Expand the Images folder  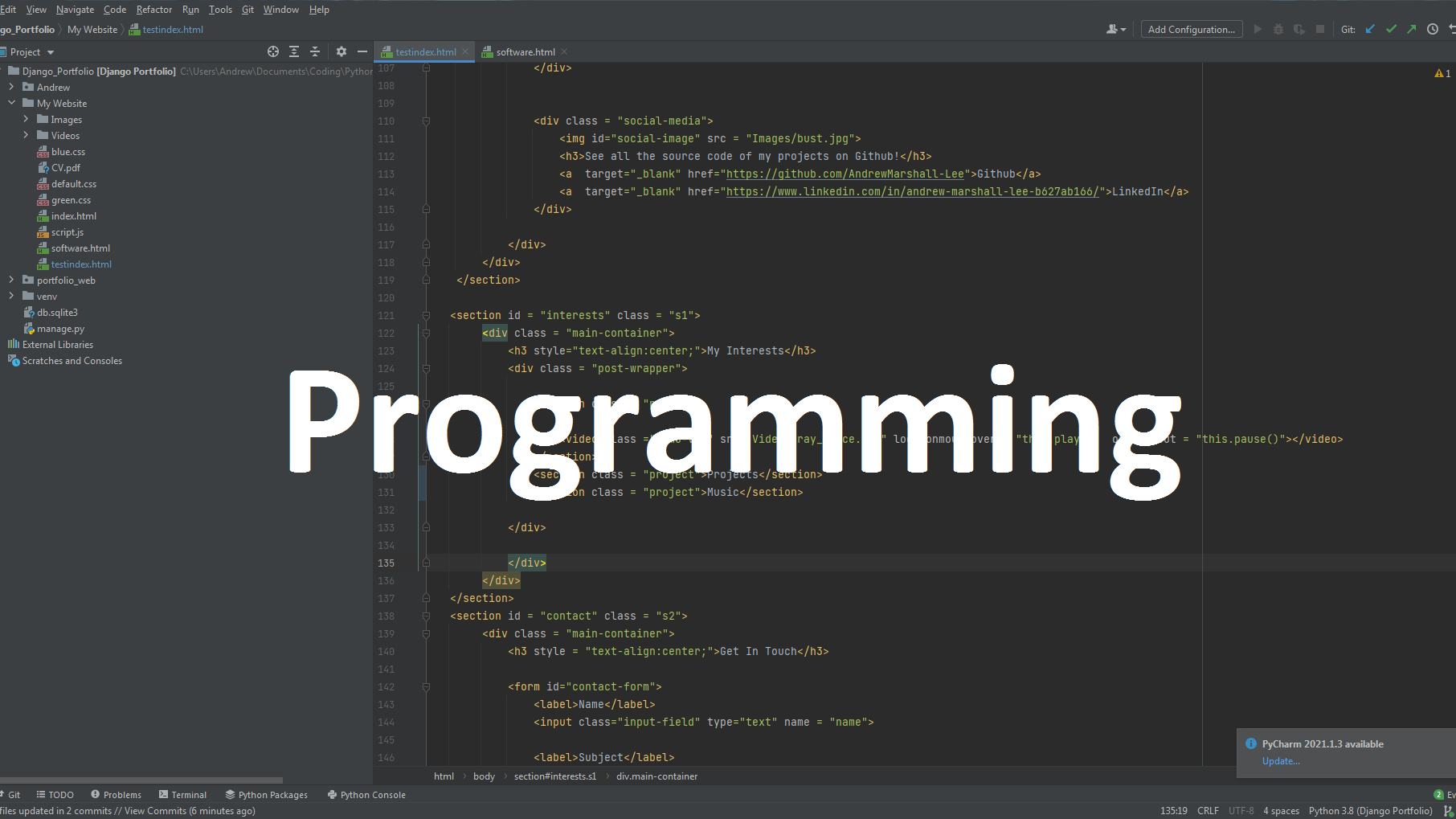[26, 119]
